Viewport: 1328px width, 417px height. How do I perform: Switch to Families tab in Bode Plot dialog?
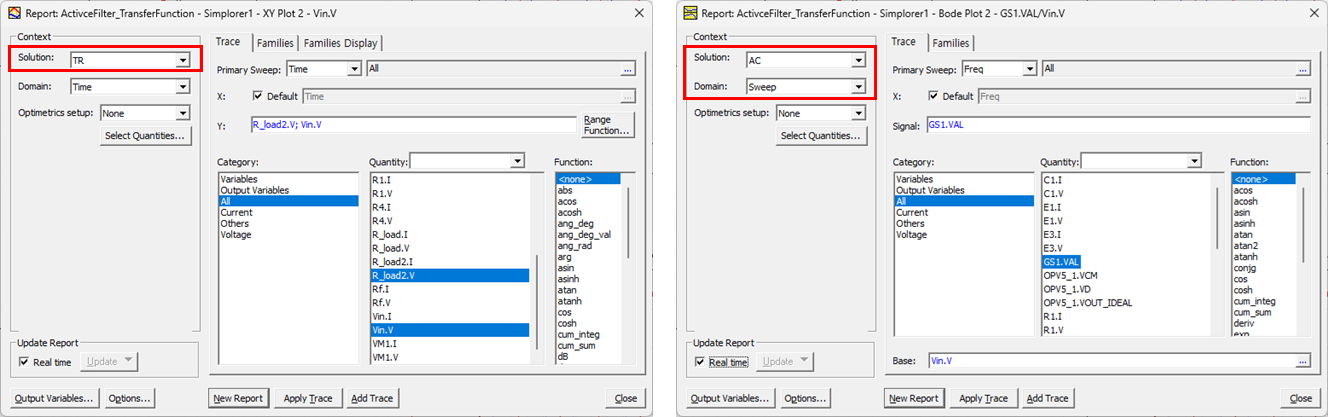[x=950, y=43]
